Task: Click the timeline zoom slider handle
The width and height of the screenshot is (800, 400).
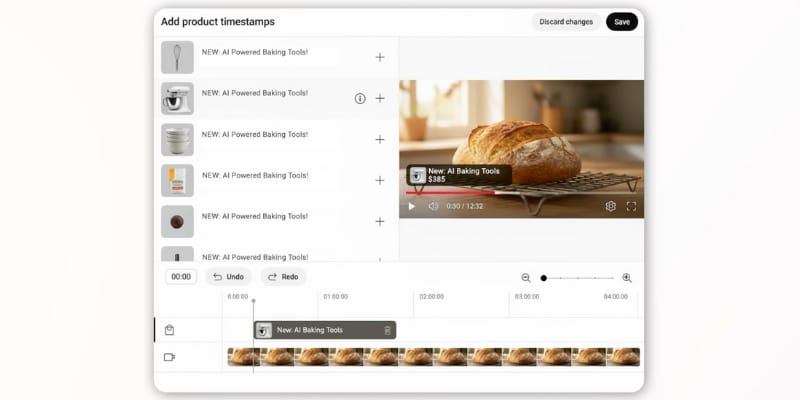Action: tap(544, 278)
